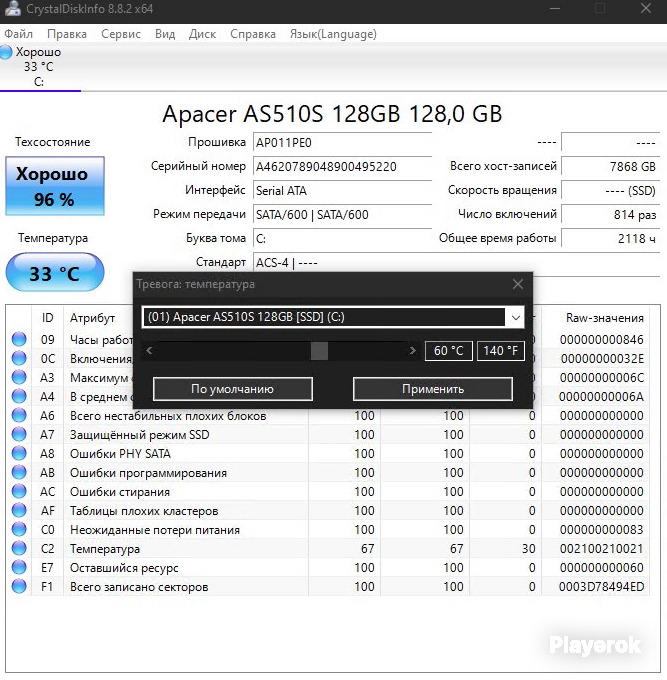This screenshot has width=667, height=680.
Task: Click the Хорошо 96 % health status button
Action: click(55, 186)
